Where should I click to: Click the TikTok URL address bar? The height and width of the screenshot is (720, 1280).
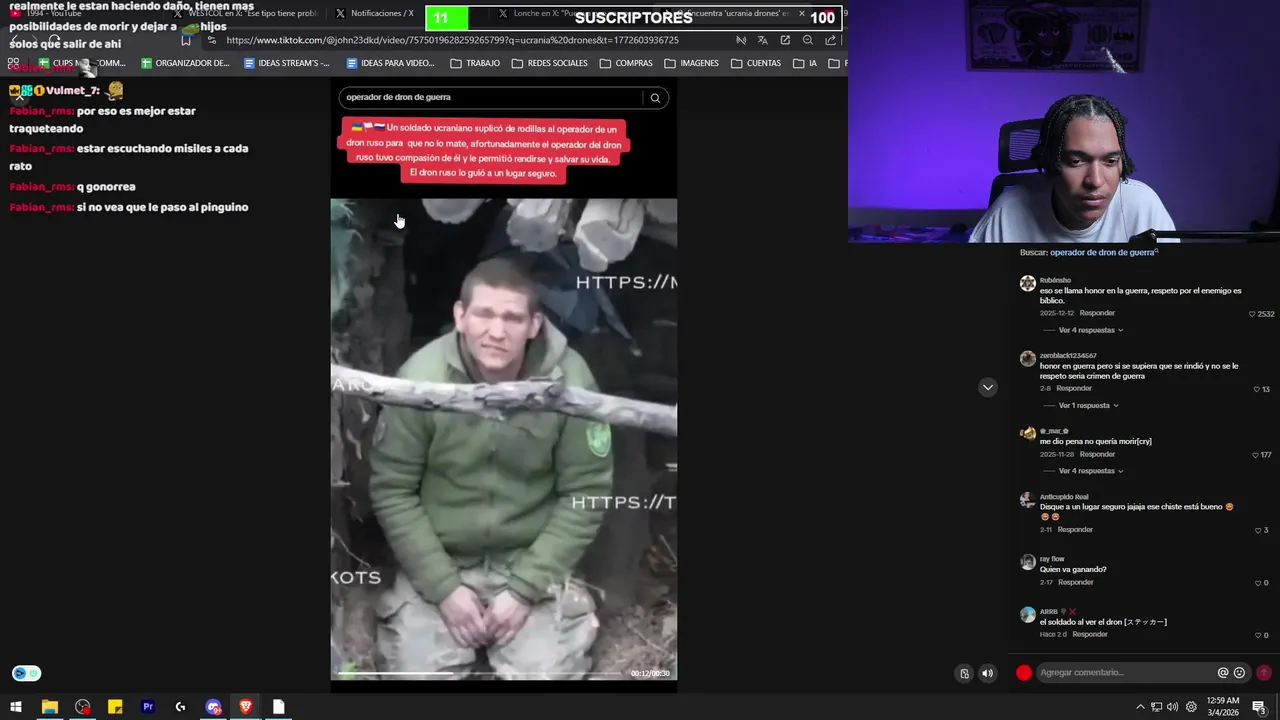(x=452, y=40)
